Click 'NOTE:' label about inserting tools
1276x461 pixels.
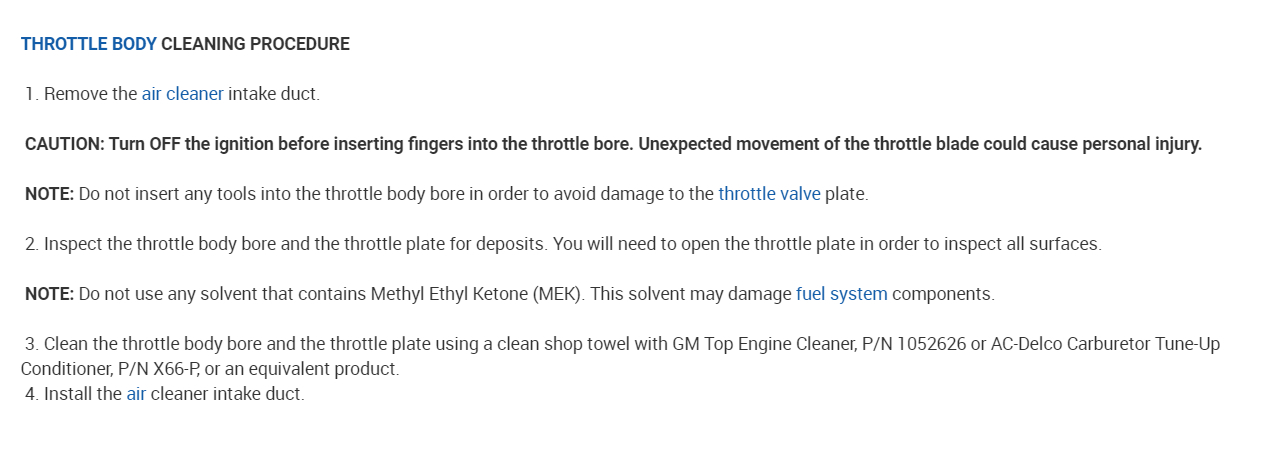tap(49, 194)
